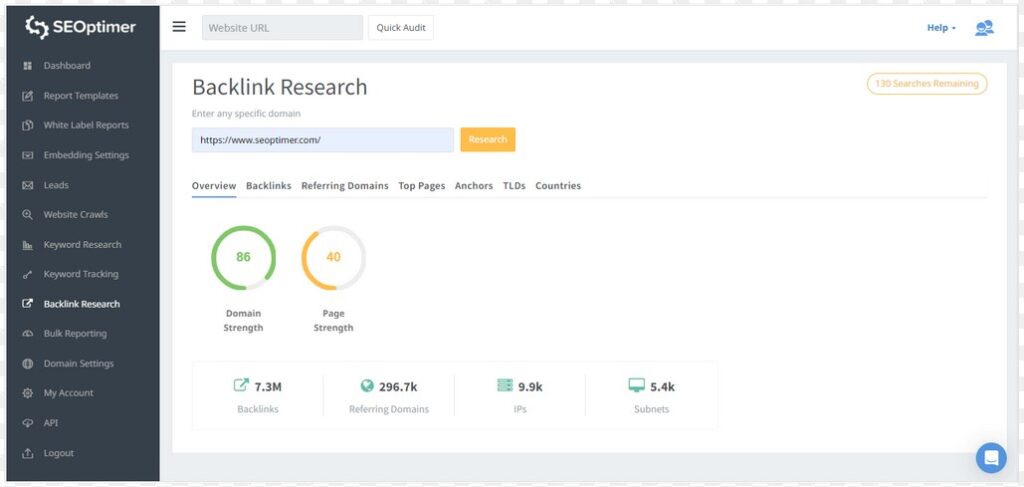Click the Embedding Settings icon
This screenshot has height=487, width=1024.
(27, 155)
